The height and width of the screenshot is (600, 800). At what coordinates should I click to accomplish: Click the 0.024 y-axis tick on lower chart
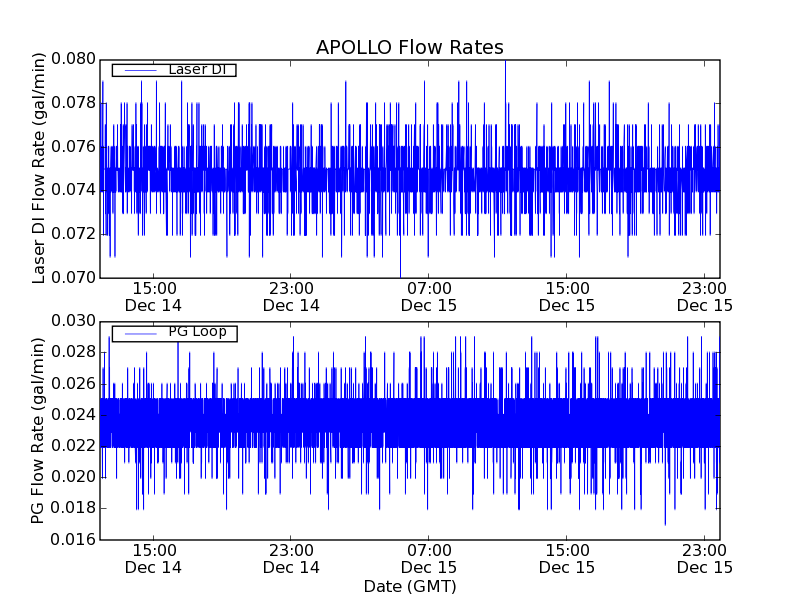74,414
